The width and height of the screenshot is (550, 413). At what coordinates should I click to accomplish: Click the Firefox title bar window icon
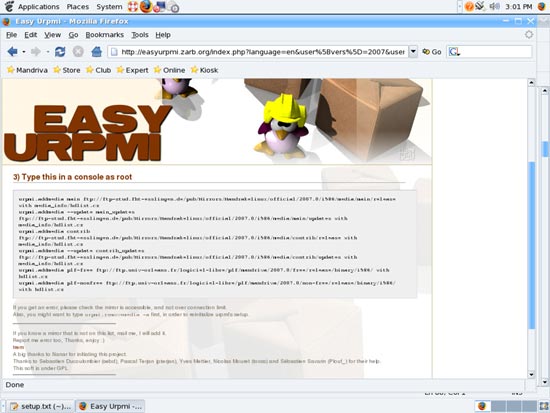click(x=6, y=21)
